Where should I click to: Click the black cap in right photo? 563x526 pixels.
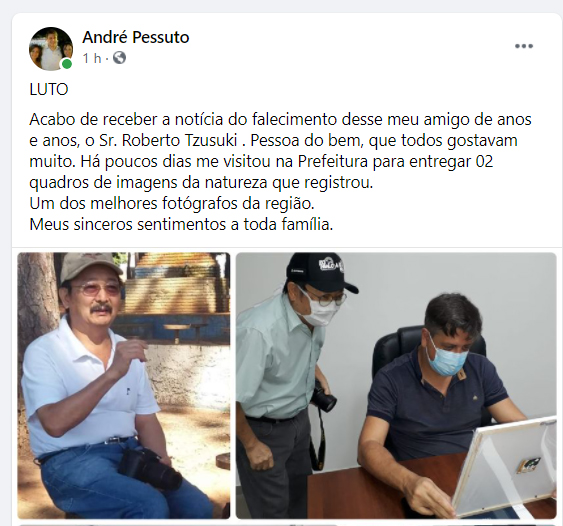click(321, 272)
